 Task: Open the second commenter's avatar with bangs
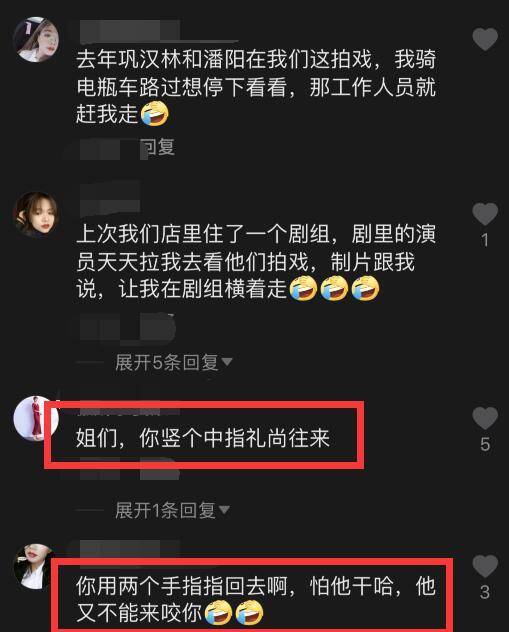(36, 214)
